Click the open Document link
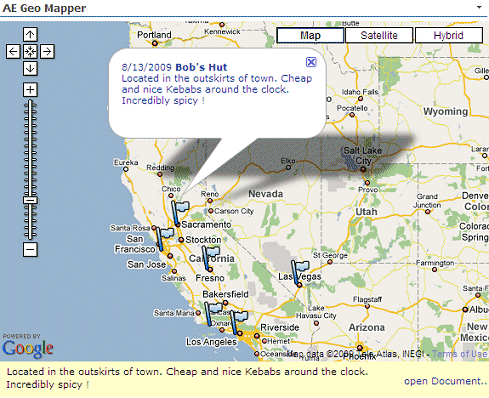The width and height of the screenshot is (489, 398). click(446, 381)
